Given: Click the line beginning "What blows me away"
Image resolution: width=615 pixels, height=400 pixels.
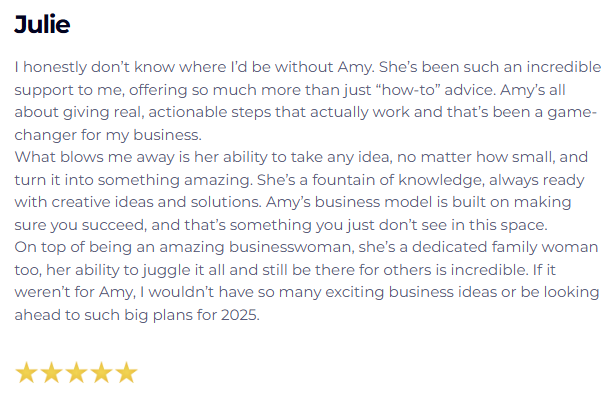Looking at the screenshot, I should 301,157.
